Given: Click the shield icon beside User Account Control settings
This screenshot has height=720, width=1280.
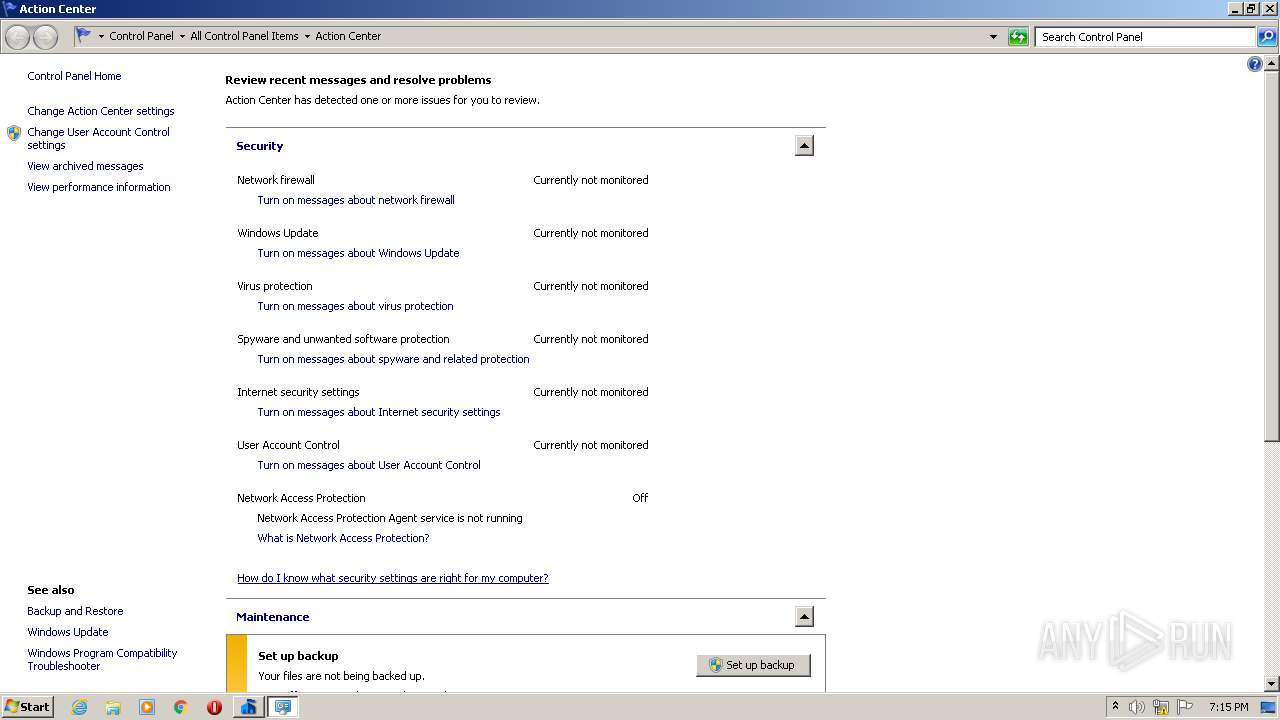Looking at the screenshot, I should (14, 132).
